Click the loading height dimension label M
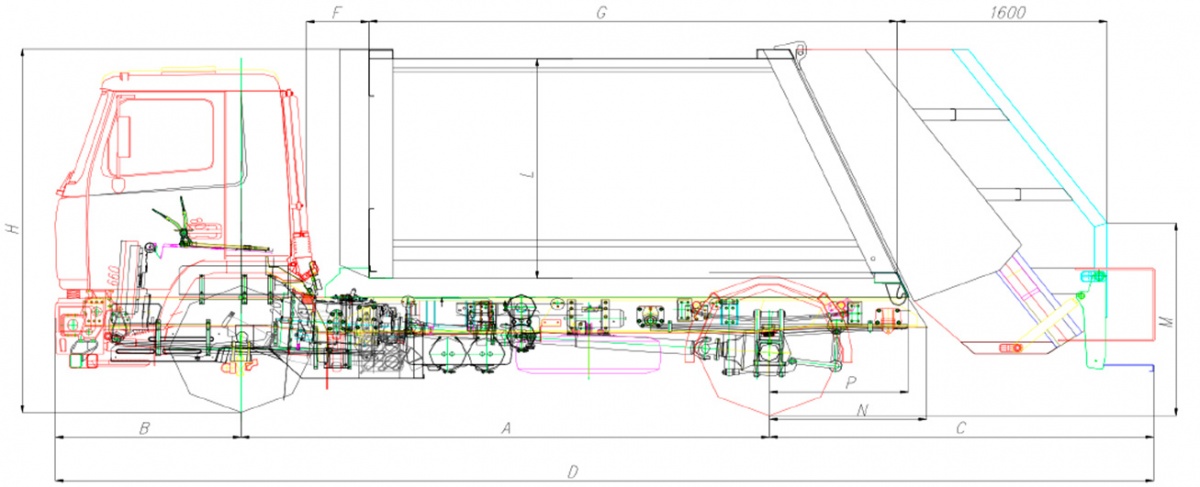The height and width of the screenshot is (487, 1200). click(1165, 323)
